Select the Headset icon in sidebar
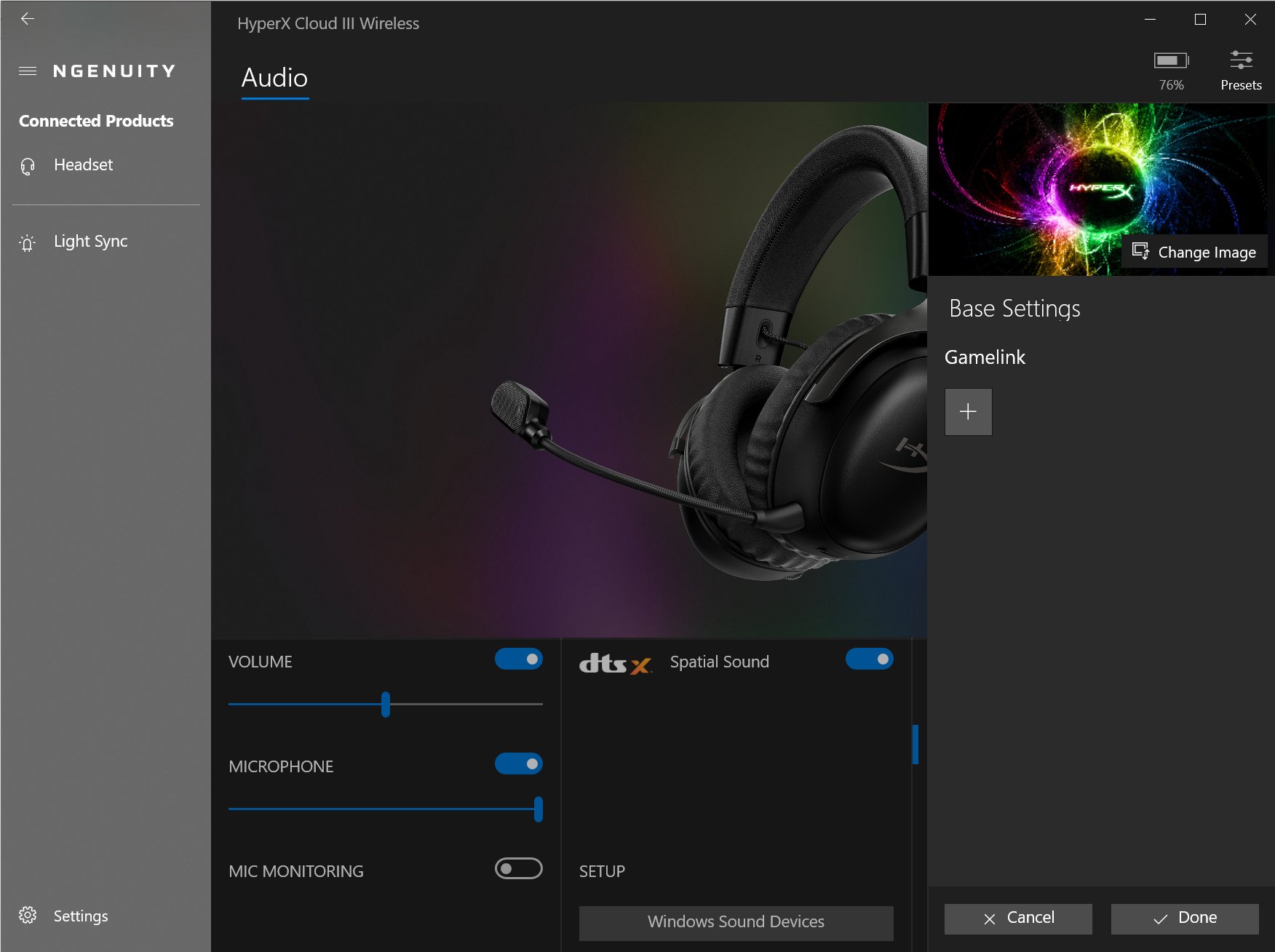The image size is (1275, 952). [x=27, y=164]
